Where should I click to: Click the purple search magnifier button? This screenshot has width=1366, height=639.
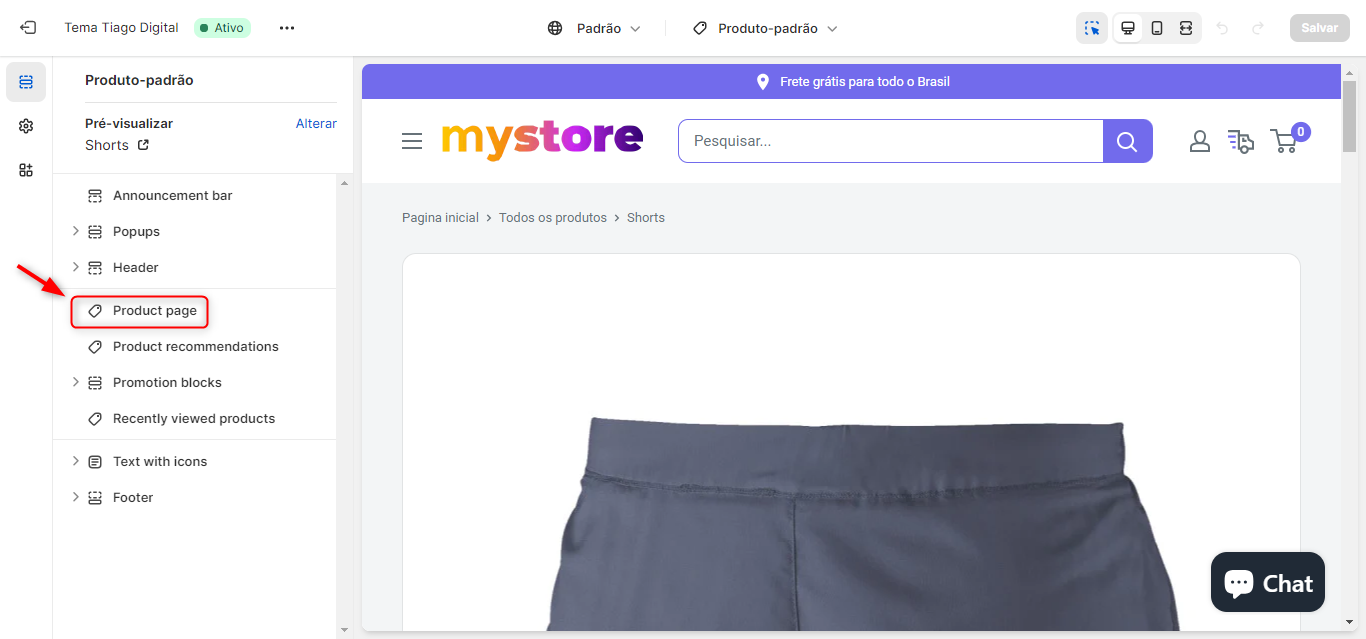click(1127, 141)
